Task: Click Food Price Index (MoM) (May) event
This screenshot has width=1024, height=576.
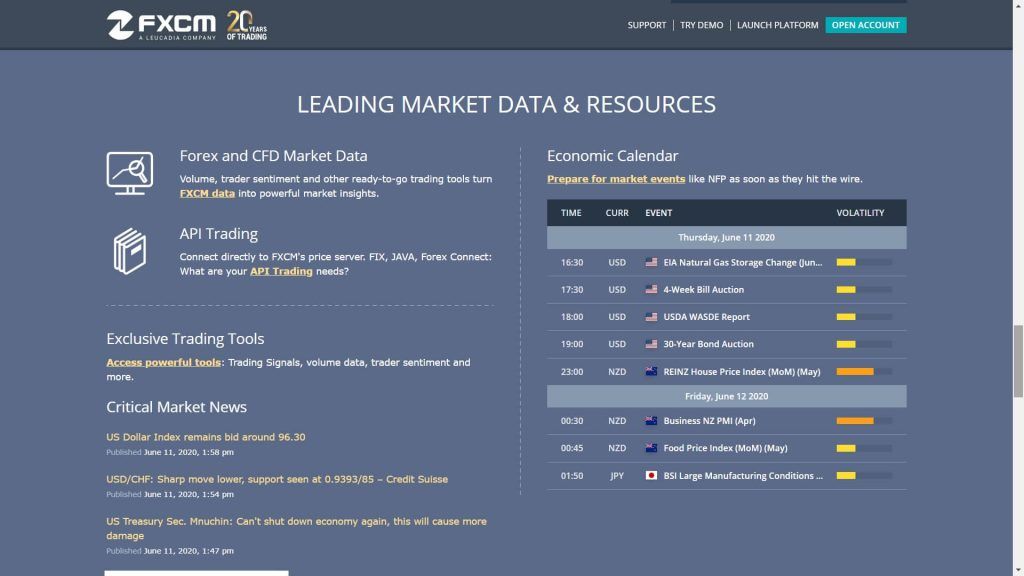Action: [726, 448]
